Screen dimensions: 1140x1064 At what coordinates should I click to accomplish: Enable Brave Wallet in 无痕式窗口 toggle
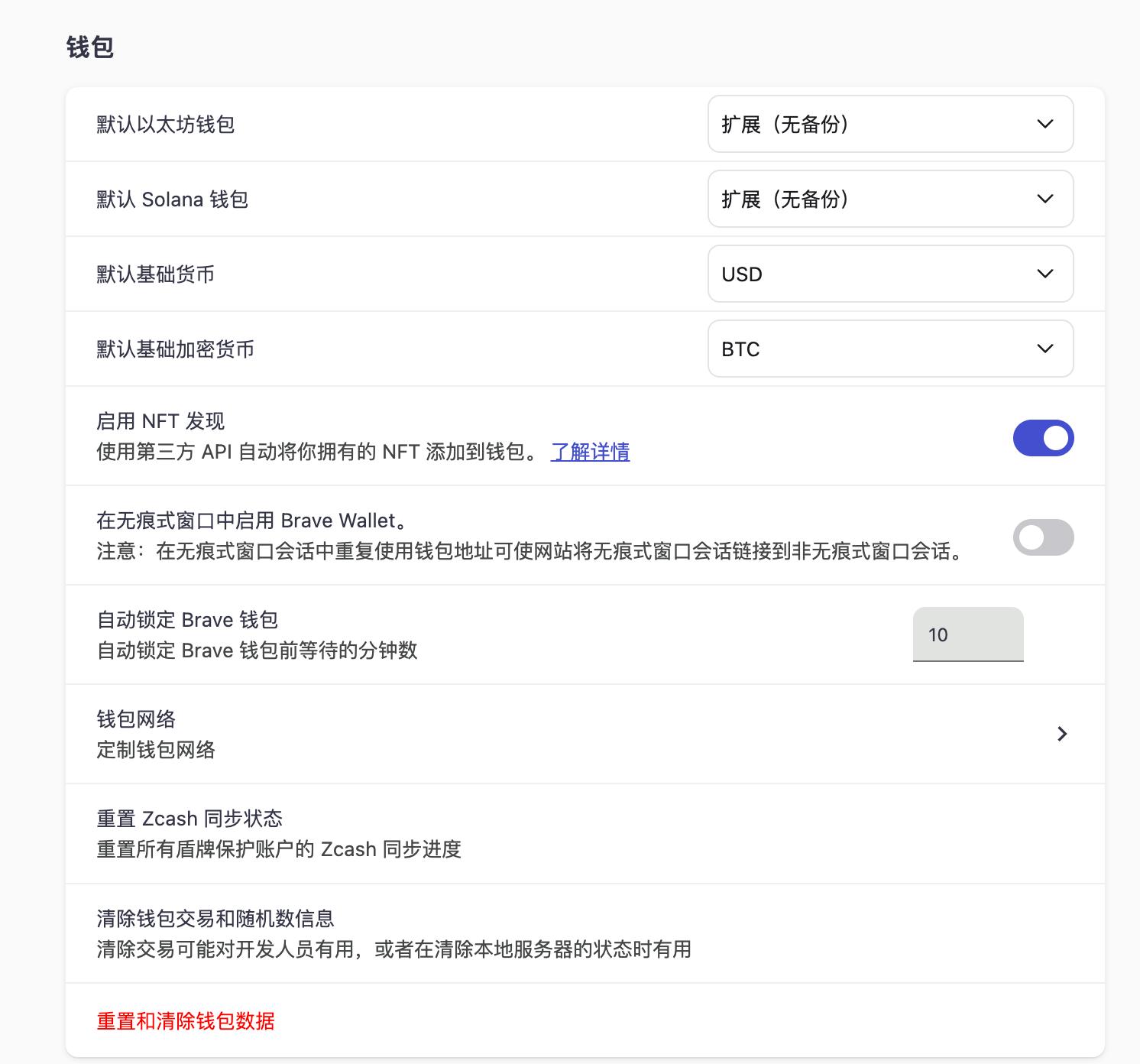point(1043,537)
